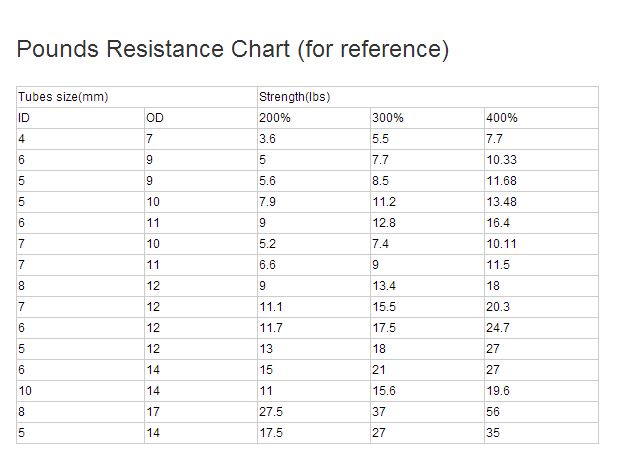Click the 27.5 value cell
Viewport: 630px width, 470px height.
313,412
